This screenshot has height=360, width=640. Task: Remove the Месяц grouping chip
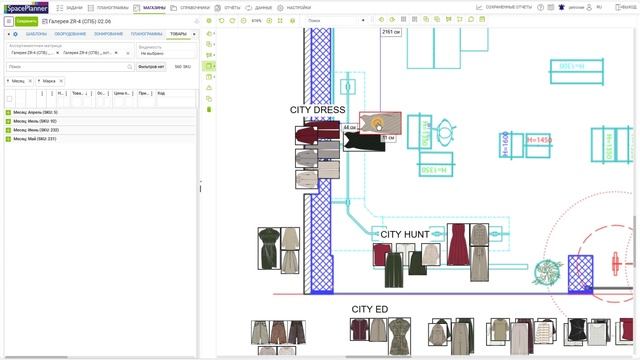tap(30, 81)
